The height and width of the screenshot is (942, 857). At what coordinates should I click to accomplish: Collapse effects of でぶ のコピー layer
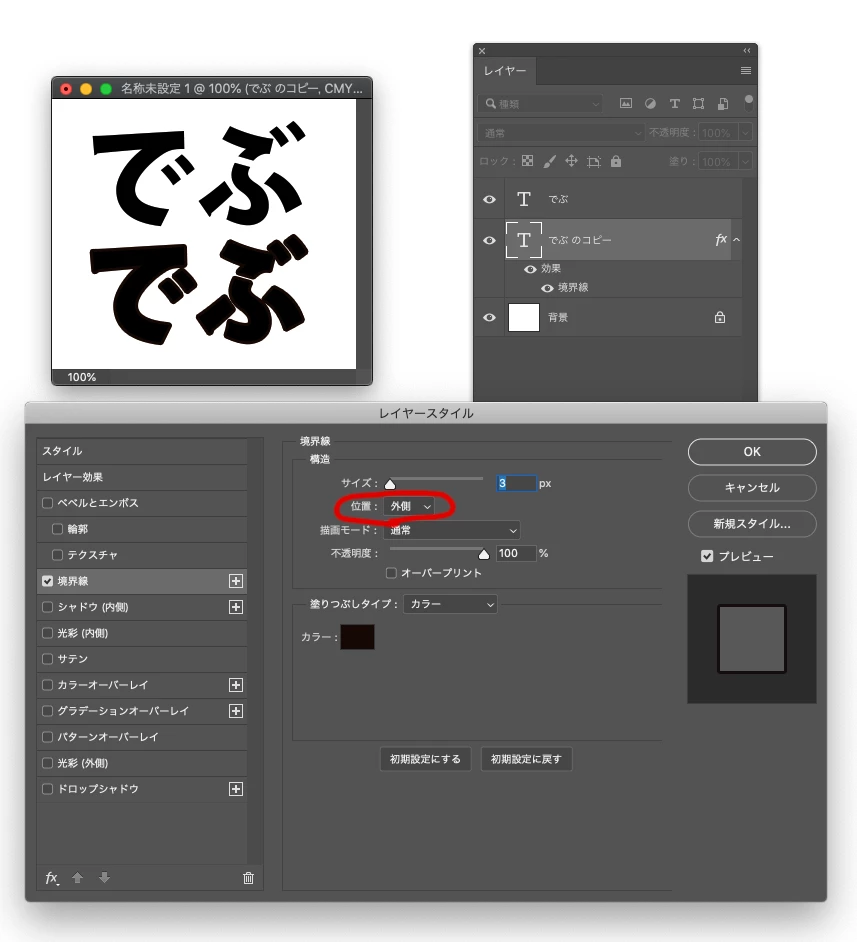[736, 240]
